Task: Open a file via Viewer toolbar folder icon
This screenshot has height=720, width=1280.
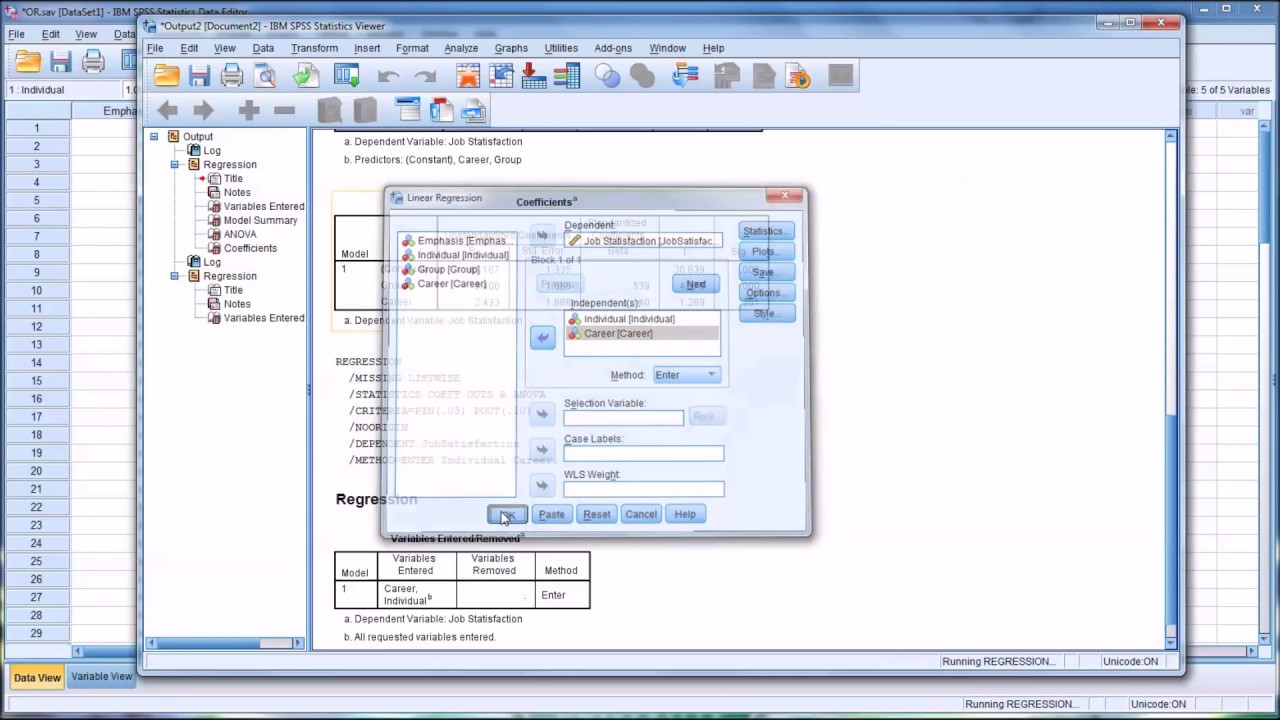Action: coord(167,76)
